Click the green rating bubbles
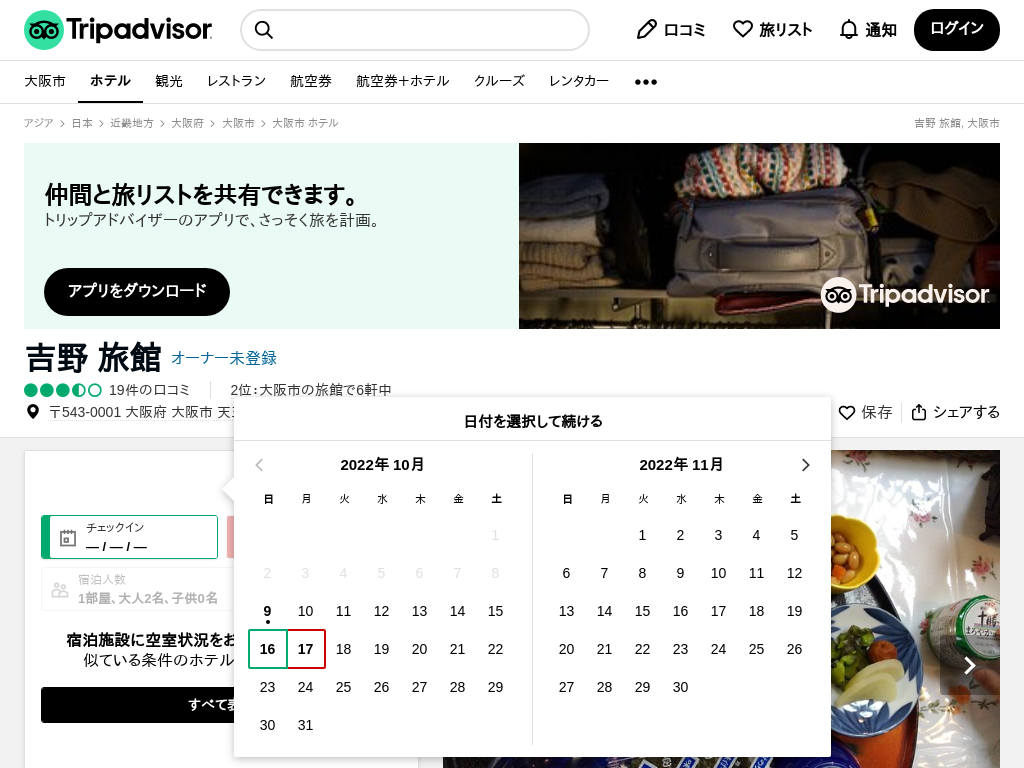This screenshot has height=768, width=1024. (x=63, y=390)
